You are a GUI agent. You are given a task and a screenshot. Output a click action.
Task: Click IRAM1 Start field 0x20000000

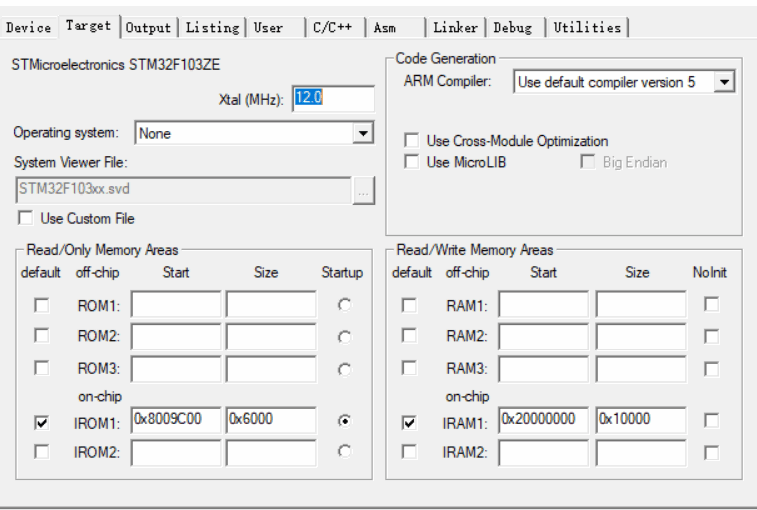(x=544, y=420)
